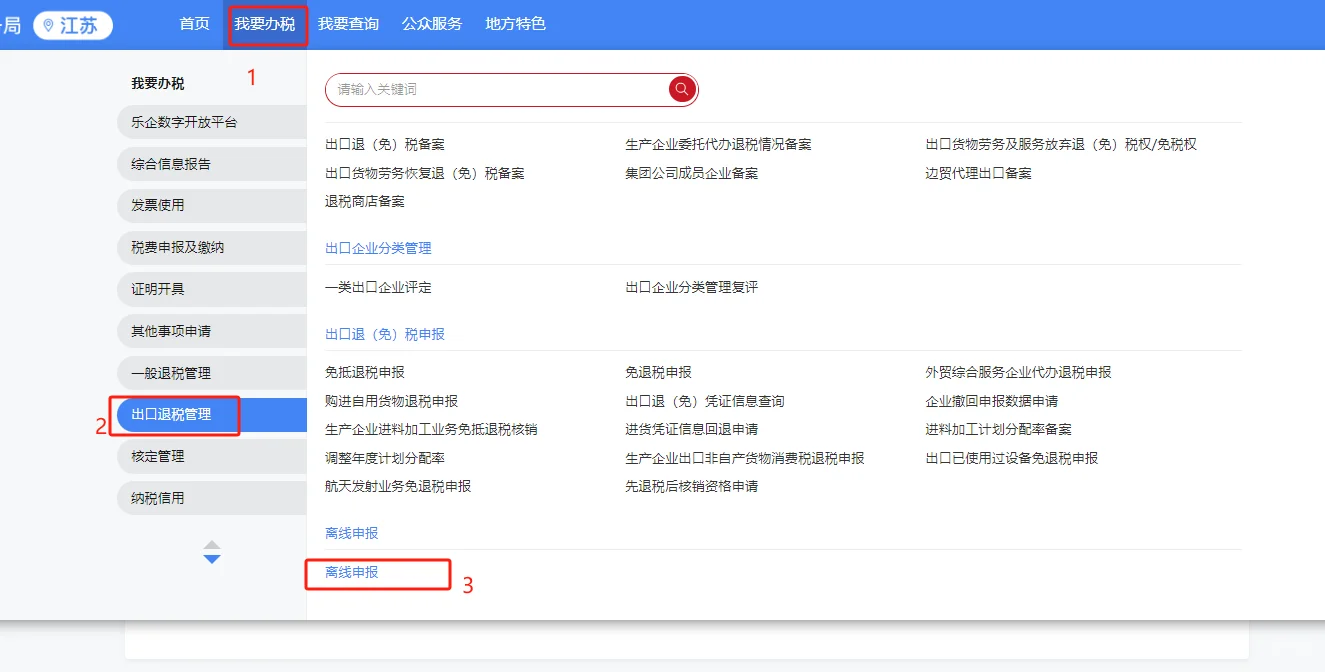Click the 江苏 location pin selector
The height and width of the screenshot is (672, 1325).
click(x=71, y=24)
